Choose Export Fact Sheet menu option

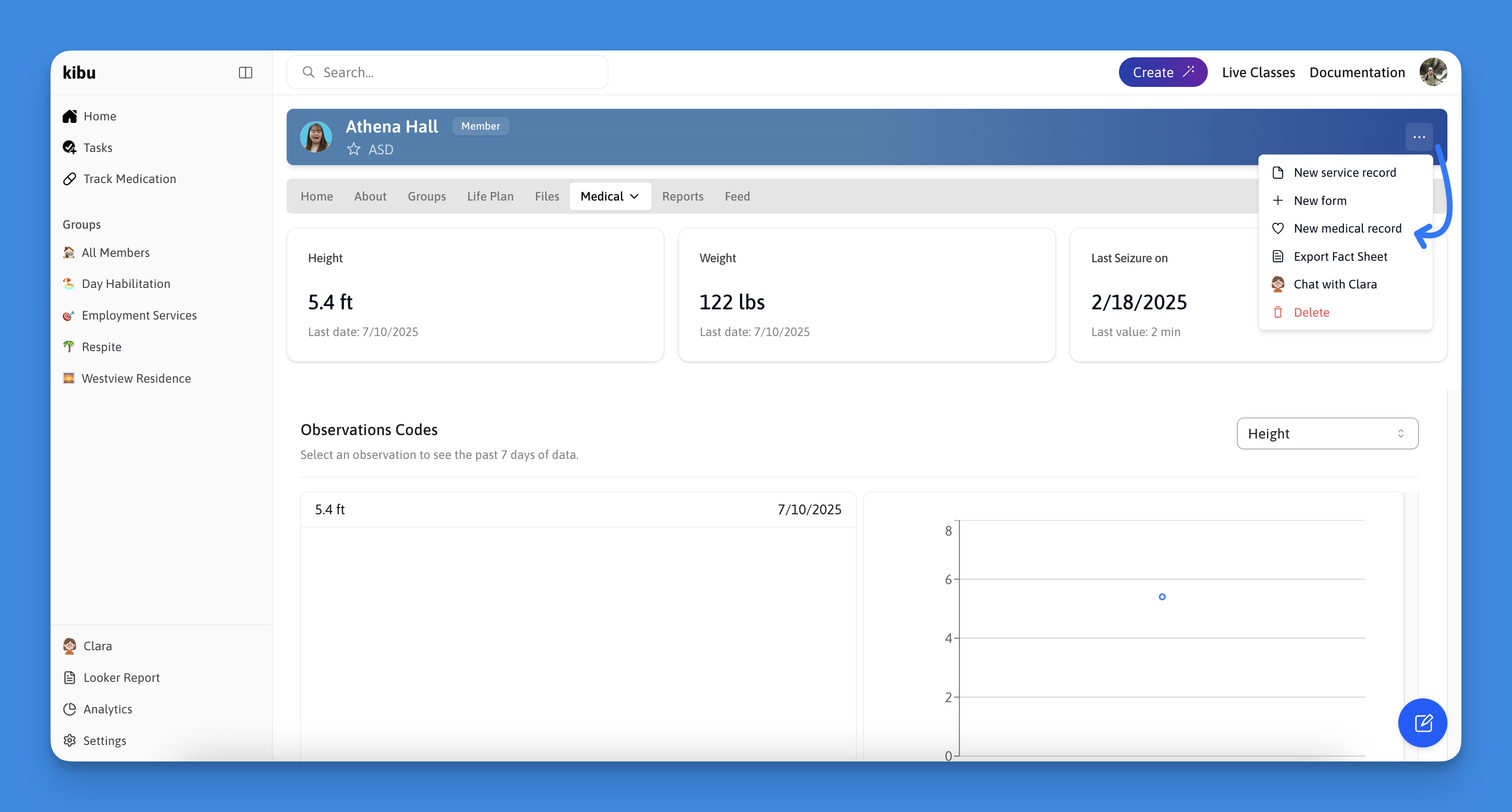click(x=1340, y=256)
